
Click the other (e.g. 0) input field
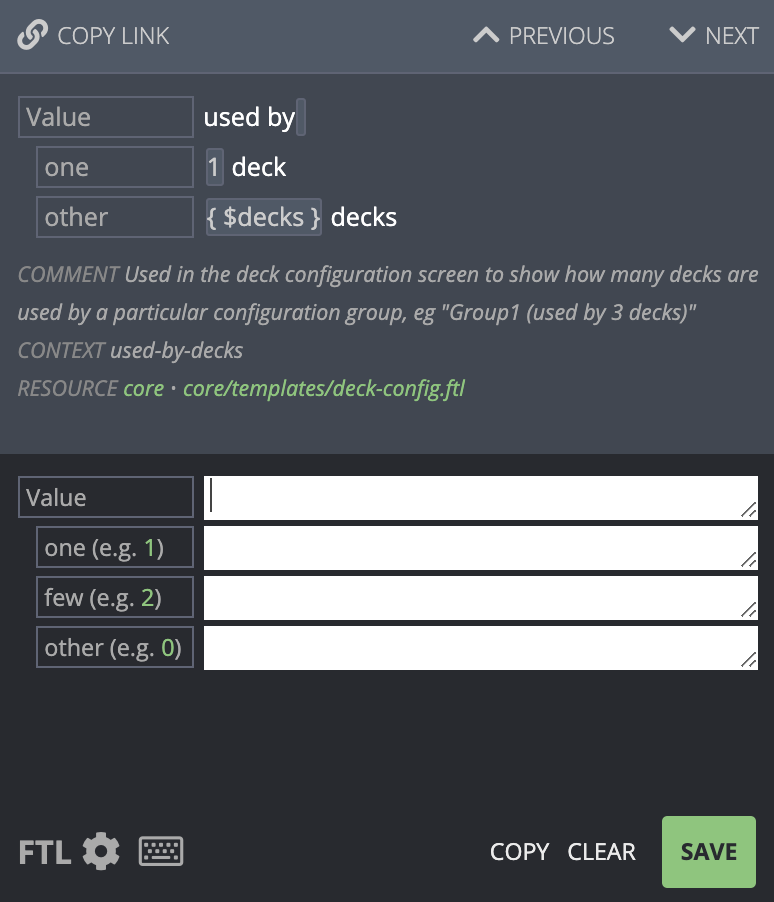481,648
